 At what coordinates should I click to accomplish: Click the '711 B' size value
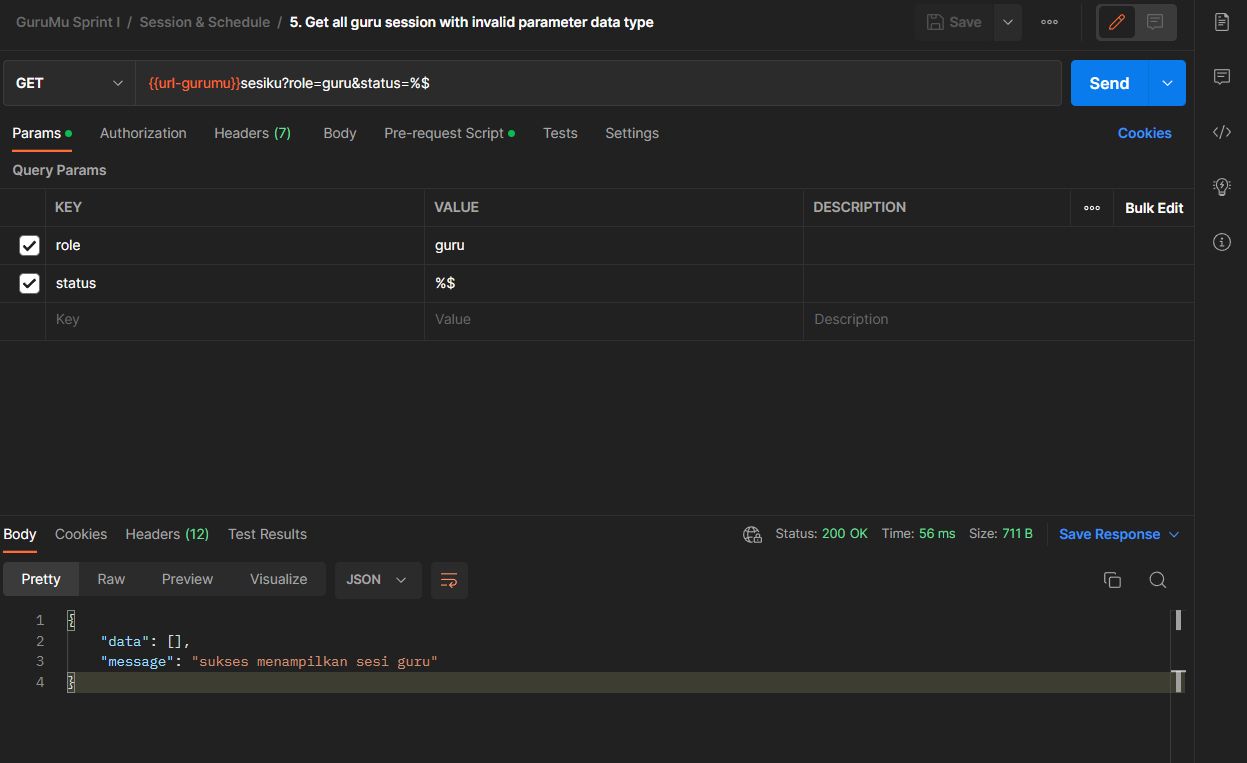[x=1017, y=534]
